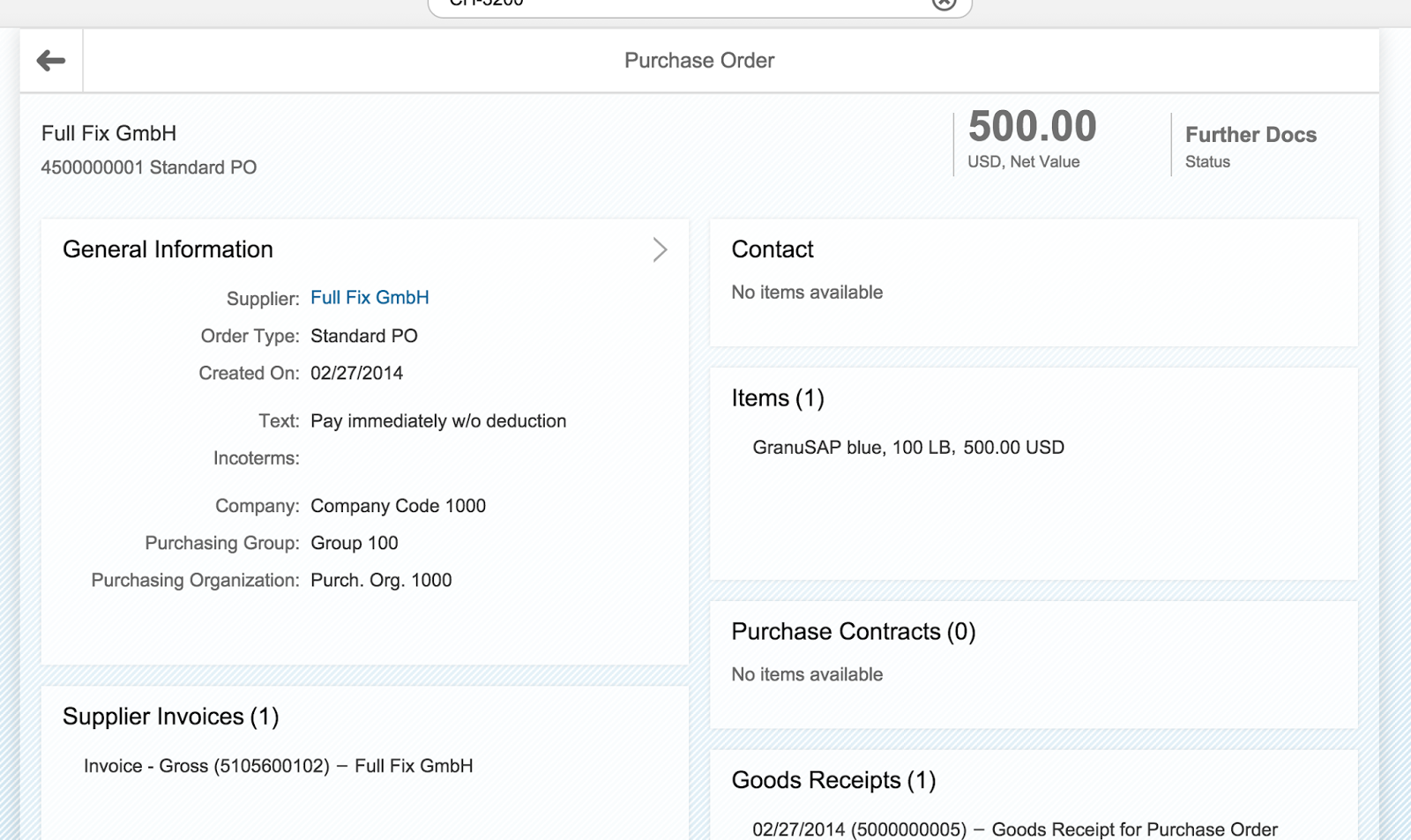This screenshot has height=840, width=1411.
Task: Open the Full Fix GmbH supplier link
Action: click(x=370, y=298)
